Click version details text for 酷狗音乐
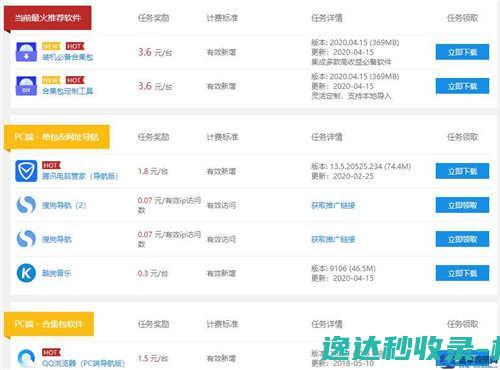Screen dimensions: 500x370 [x=343, y=273]
